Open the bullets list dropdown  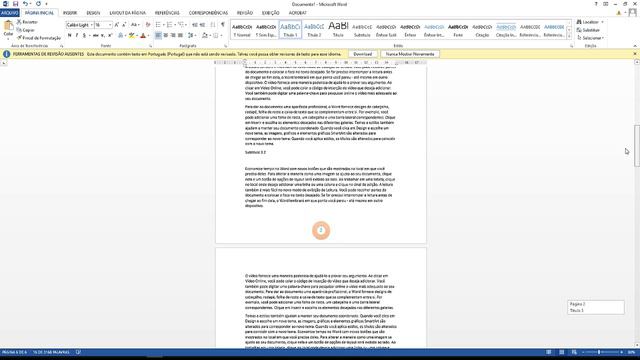(163, 25)
